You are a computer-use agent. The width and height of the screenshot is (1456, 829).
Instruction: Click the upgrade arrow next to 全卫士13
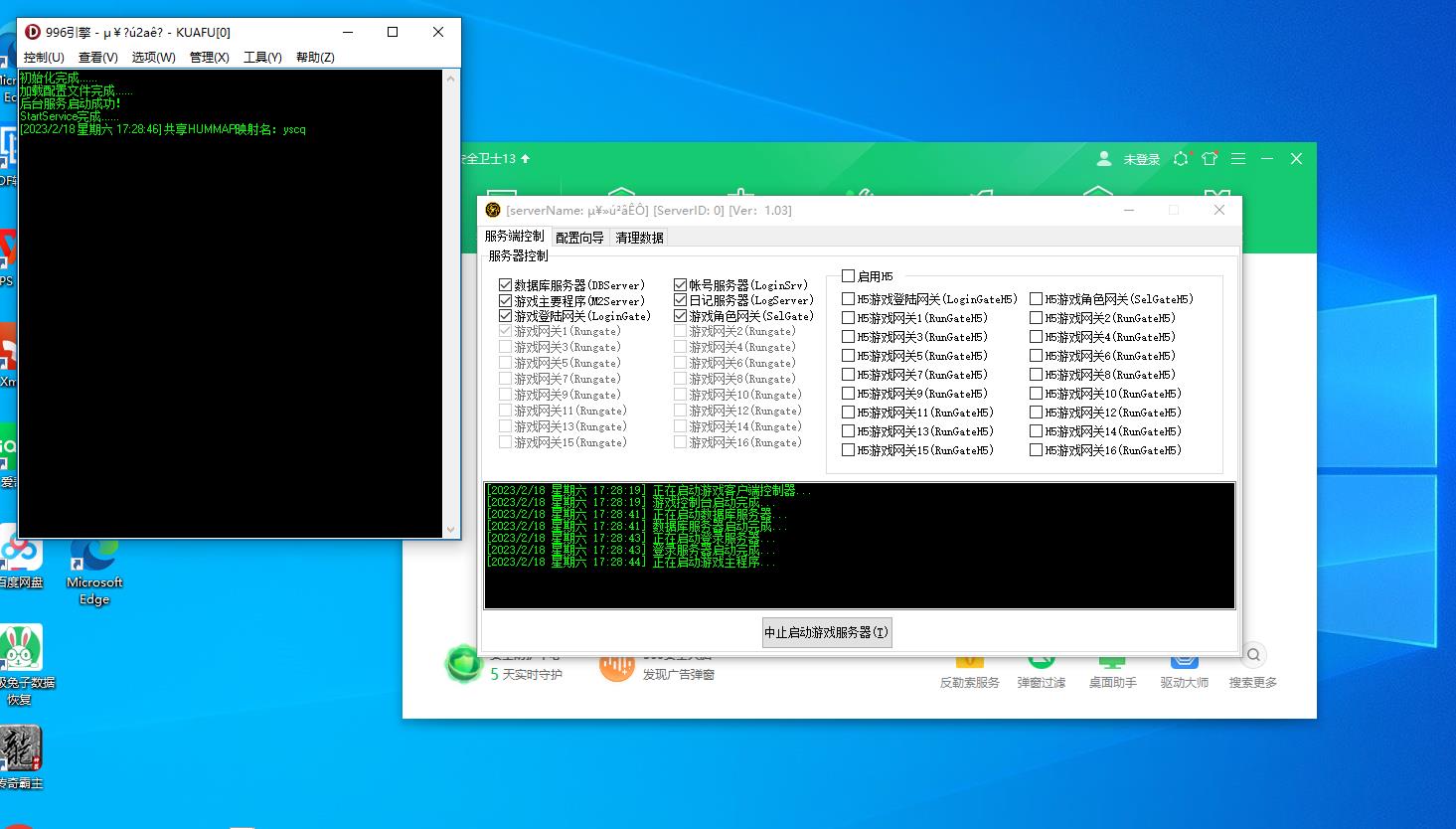click(526, 159)
